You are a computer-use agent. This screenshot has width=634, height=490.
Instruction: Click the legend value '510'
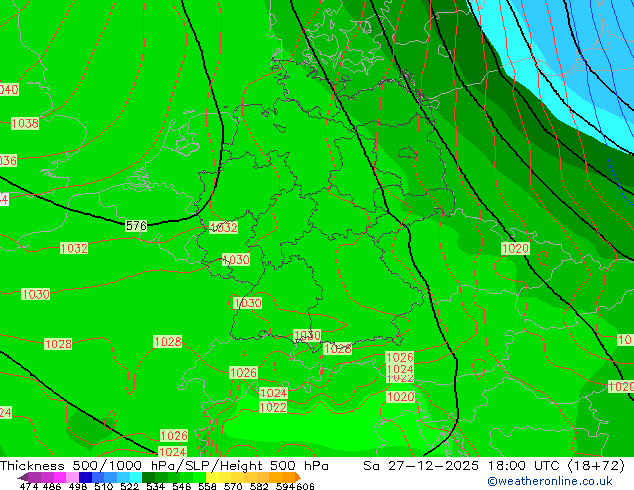[104, 486]
